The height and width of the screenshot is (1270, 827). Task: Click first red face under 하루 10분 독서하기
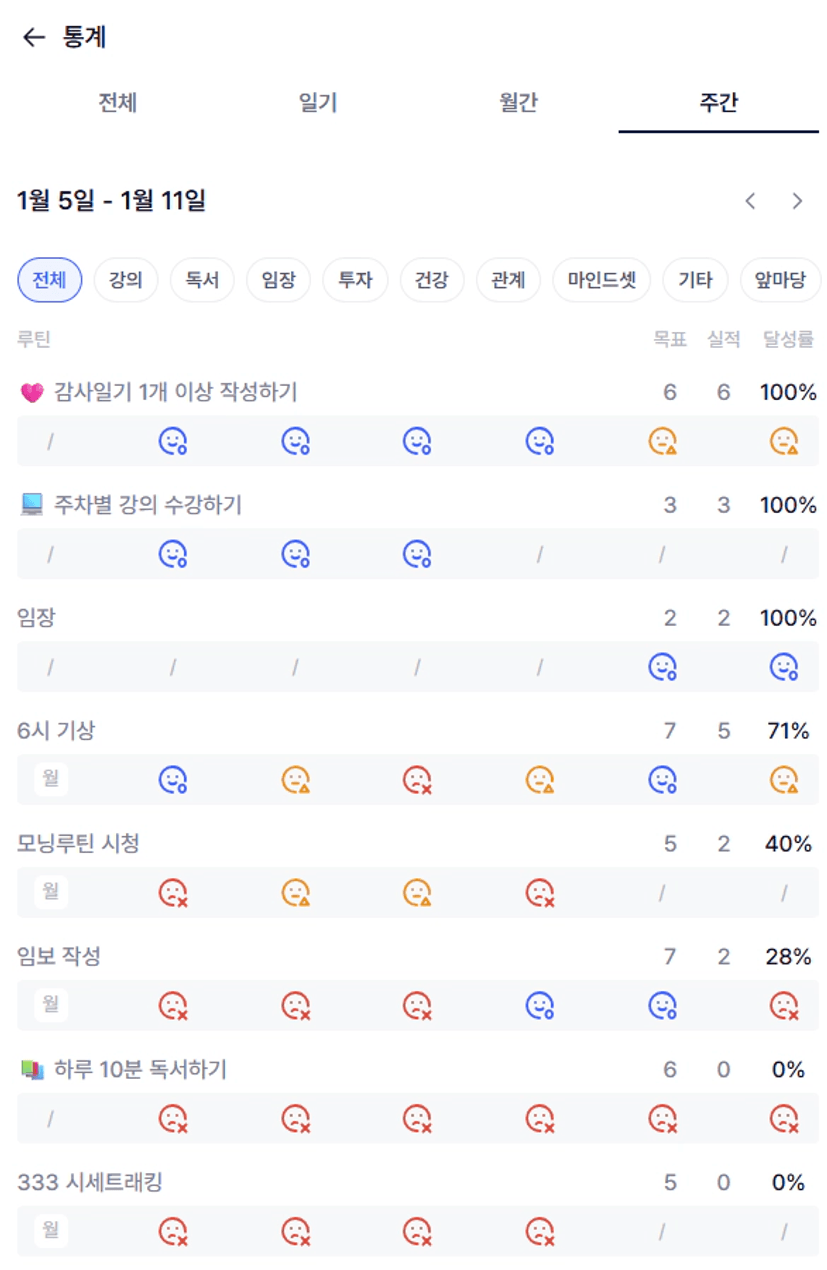(173, 1118)
